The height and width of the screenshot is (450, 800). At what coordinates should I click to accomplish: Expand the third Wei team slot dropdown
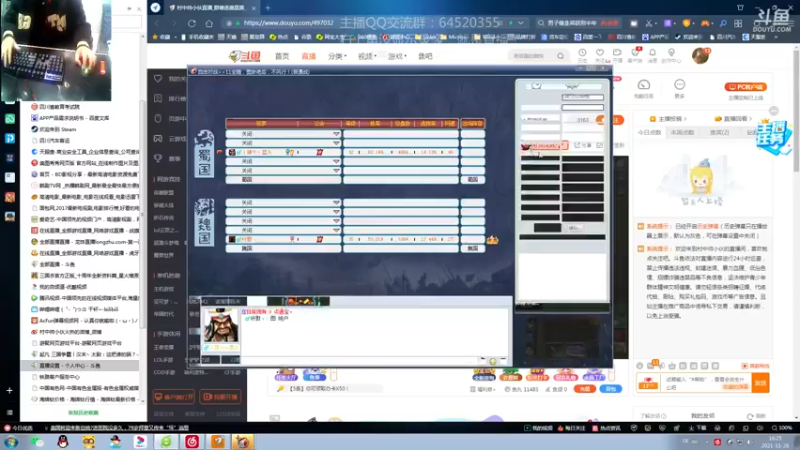tap(336, 221)
